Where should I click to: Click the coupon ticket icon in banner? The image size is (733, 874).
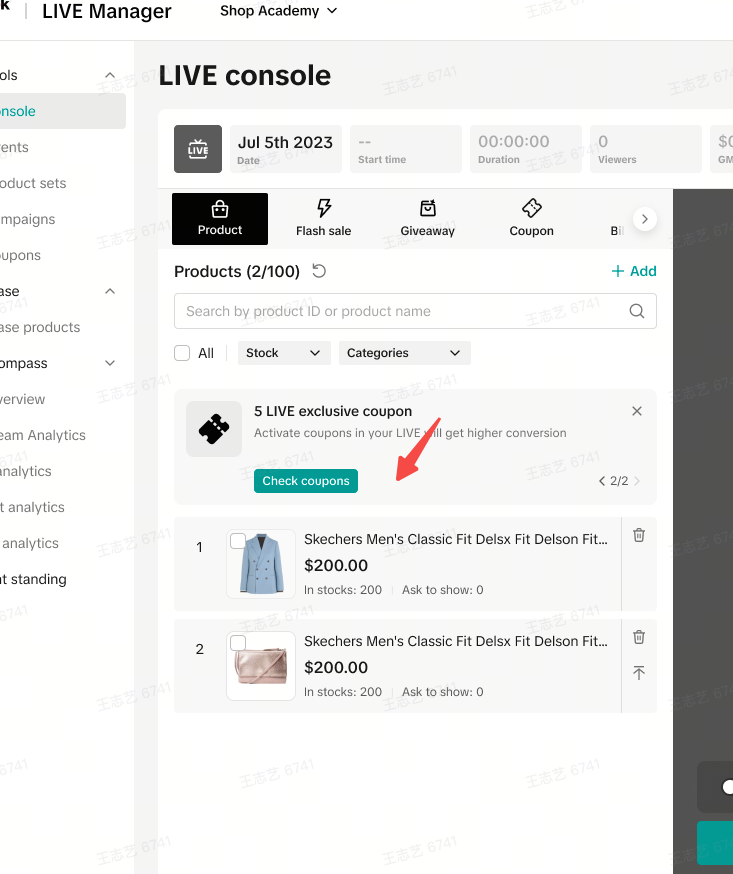(214, 429)
